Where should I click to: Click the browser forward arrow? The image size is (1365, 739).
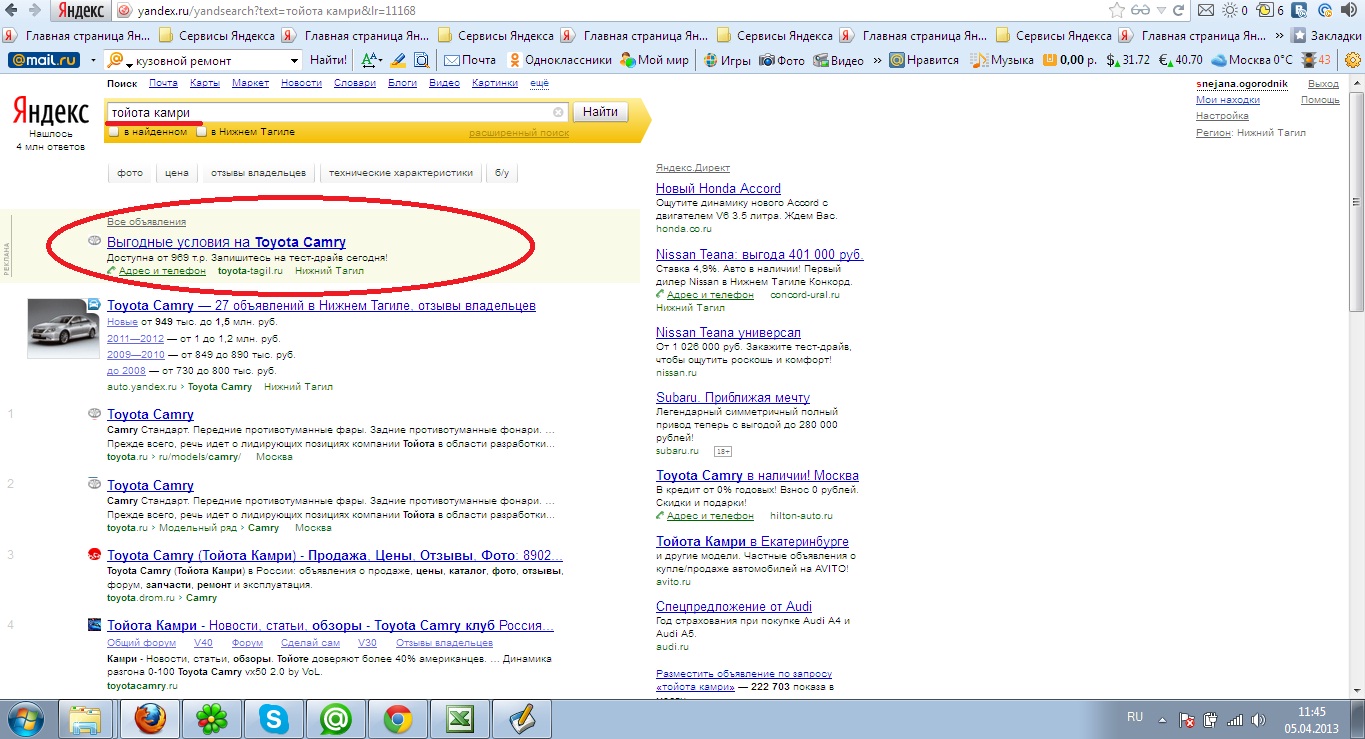(x=34, y=11)
